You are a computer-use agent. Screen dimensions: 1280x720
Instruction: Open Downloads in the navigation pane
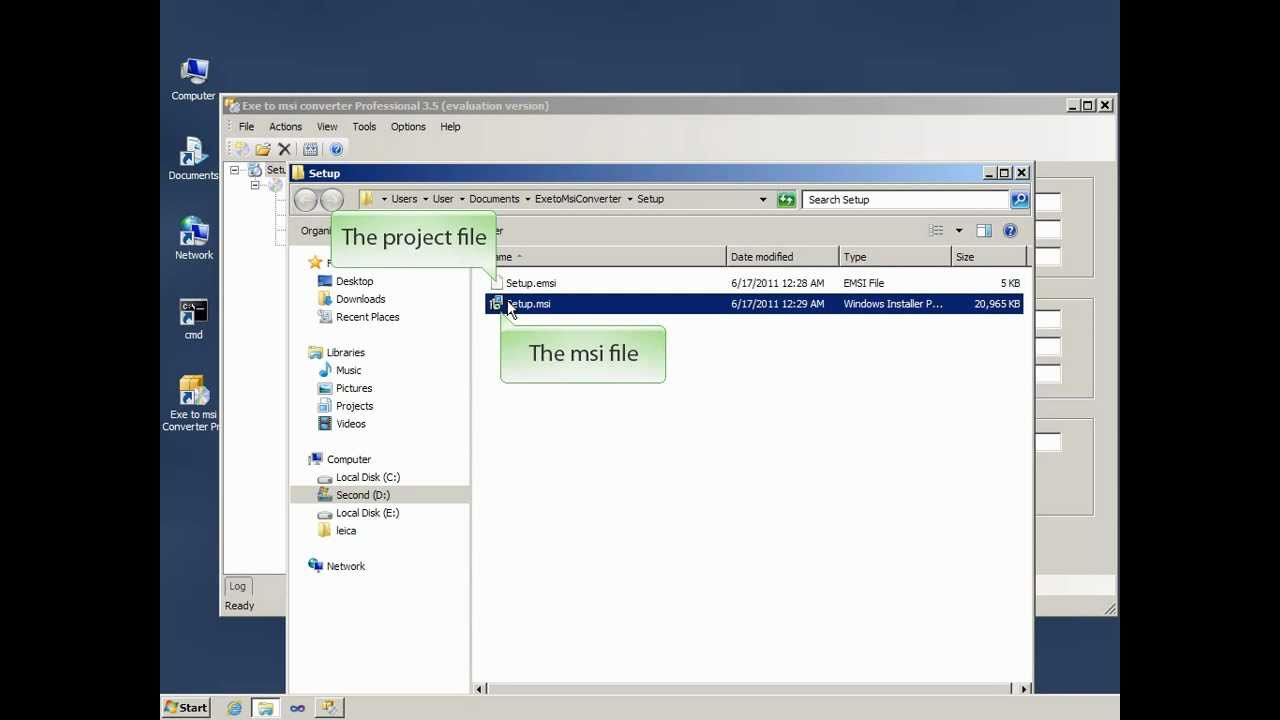[x=360, y=299]
